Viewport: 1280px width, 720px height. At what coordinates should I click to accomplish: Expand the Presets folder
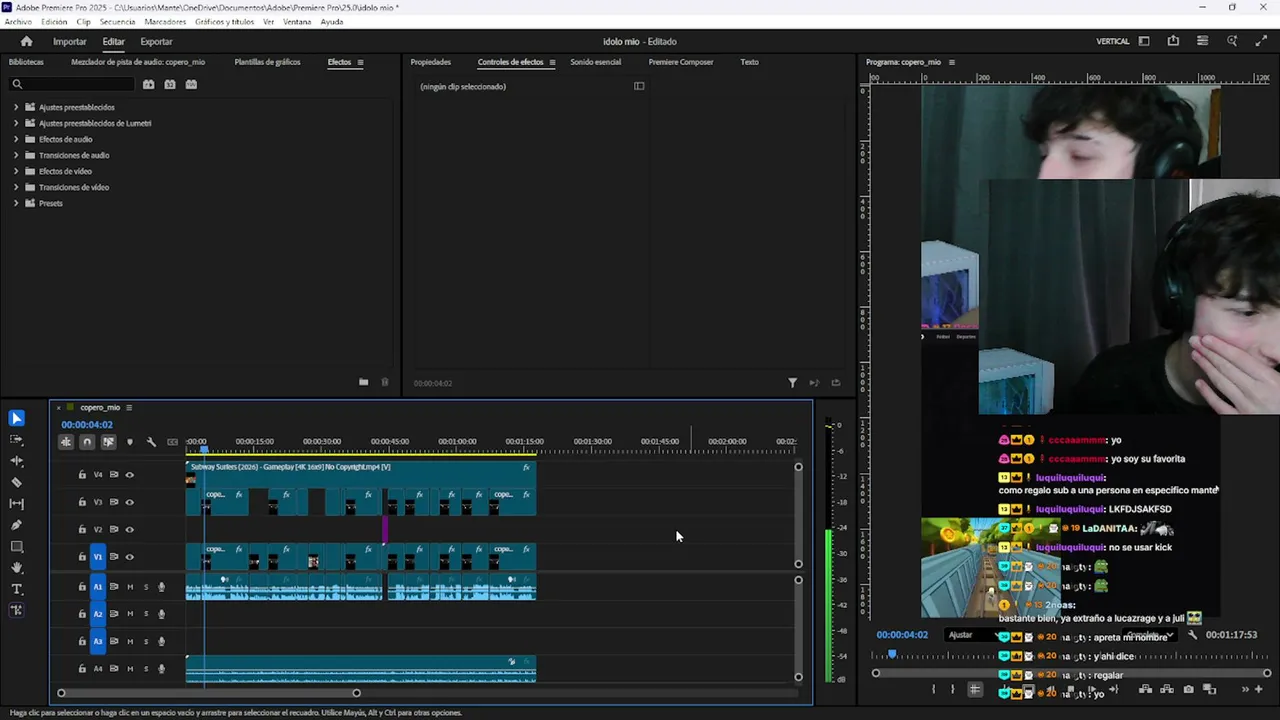(16, 203)
